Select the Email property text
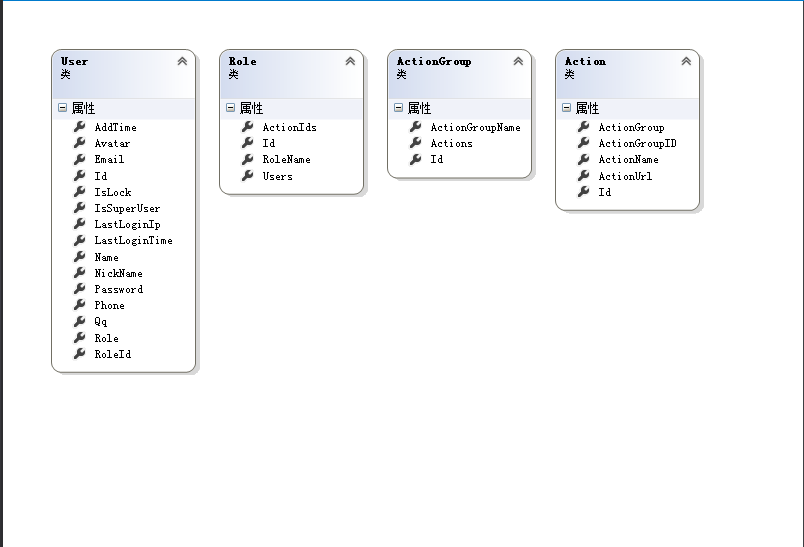804x547 pixels. point(109,159)
